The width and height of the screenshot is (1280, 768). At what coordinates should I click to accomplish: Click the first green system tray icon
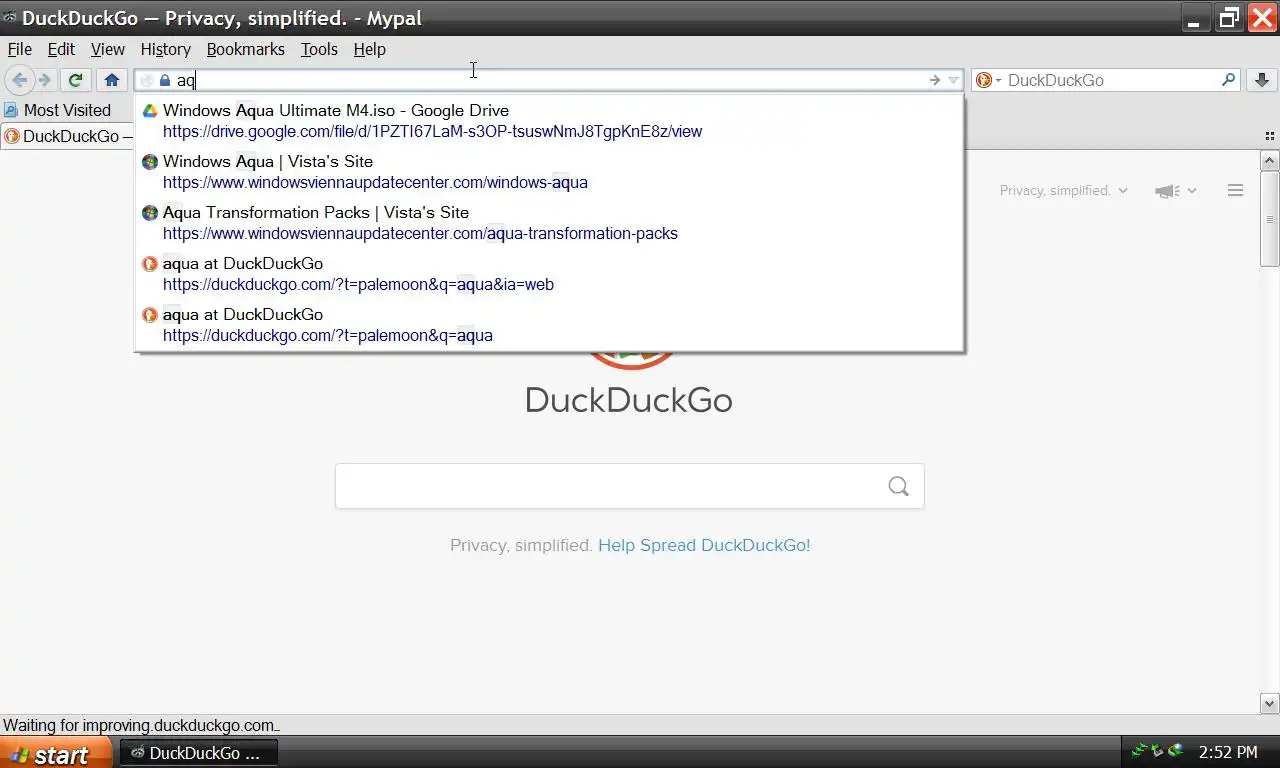pyautogui.click(x=1138, y=751)
